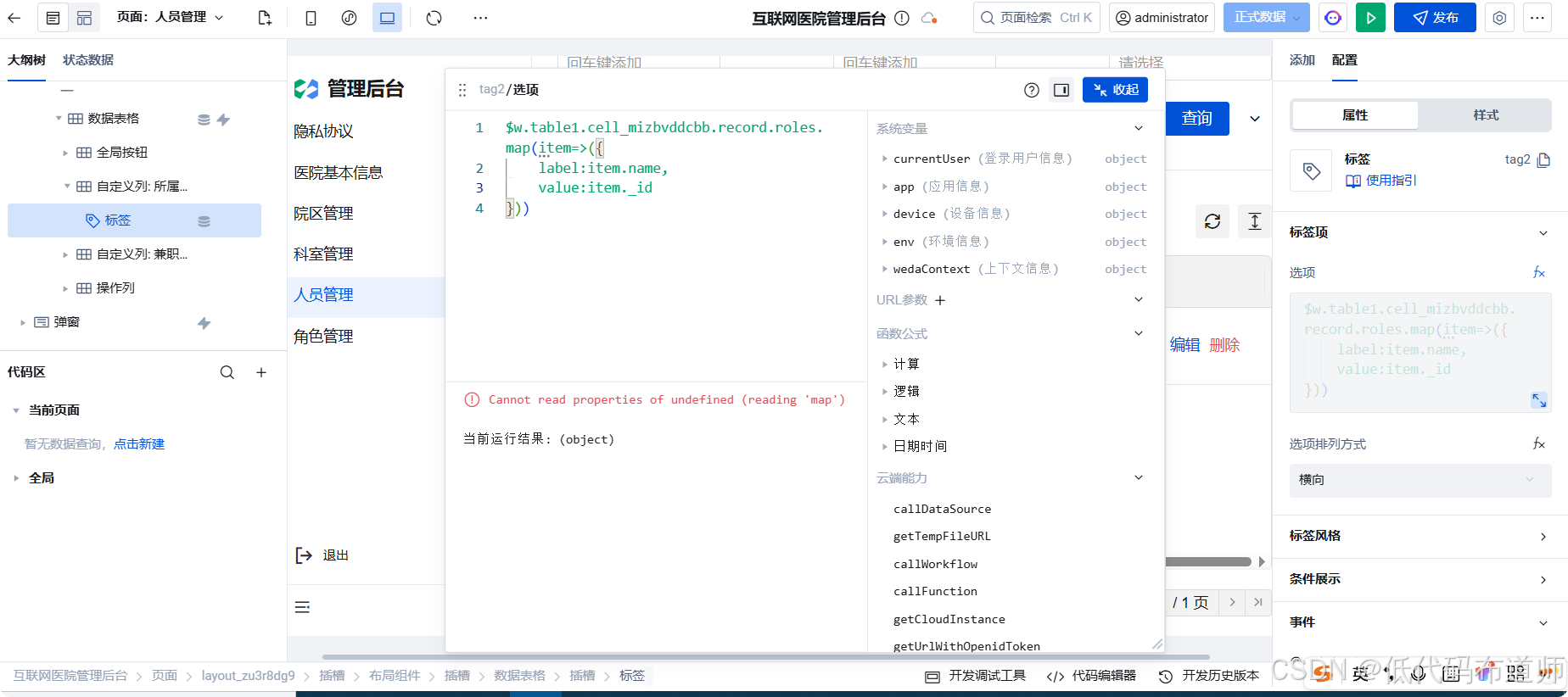The image size is (1568, 697).
Task: Open the page search box
Action: coord(1037,18)
